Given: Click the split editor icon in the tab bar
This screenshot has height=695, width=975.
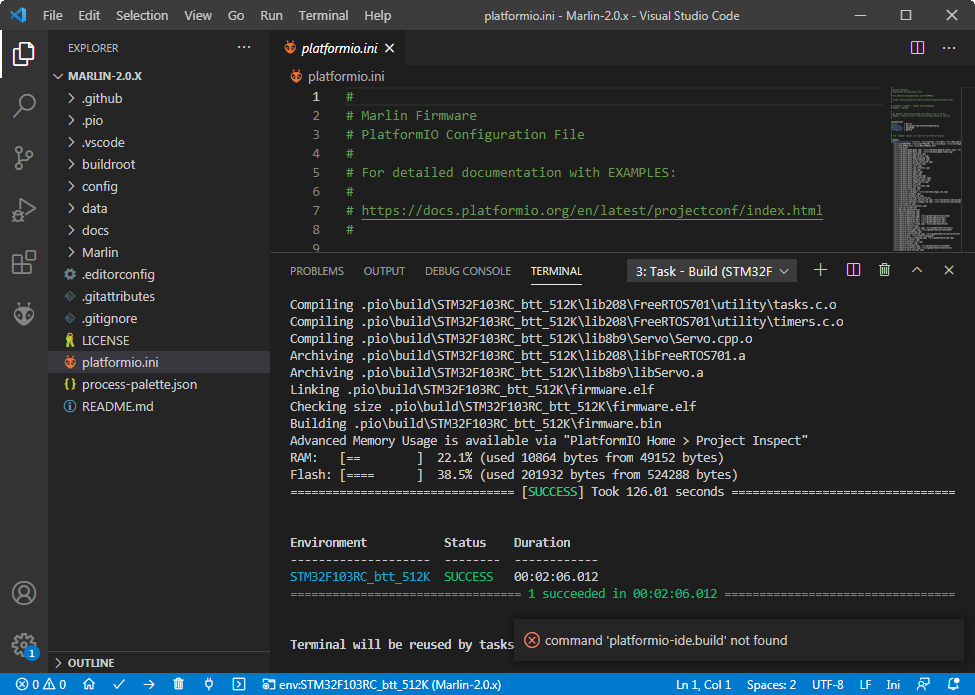Looking at the screenshot, I should coord(917,48).
